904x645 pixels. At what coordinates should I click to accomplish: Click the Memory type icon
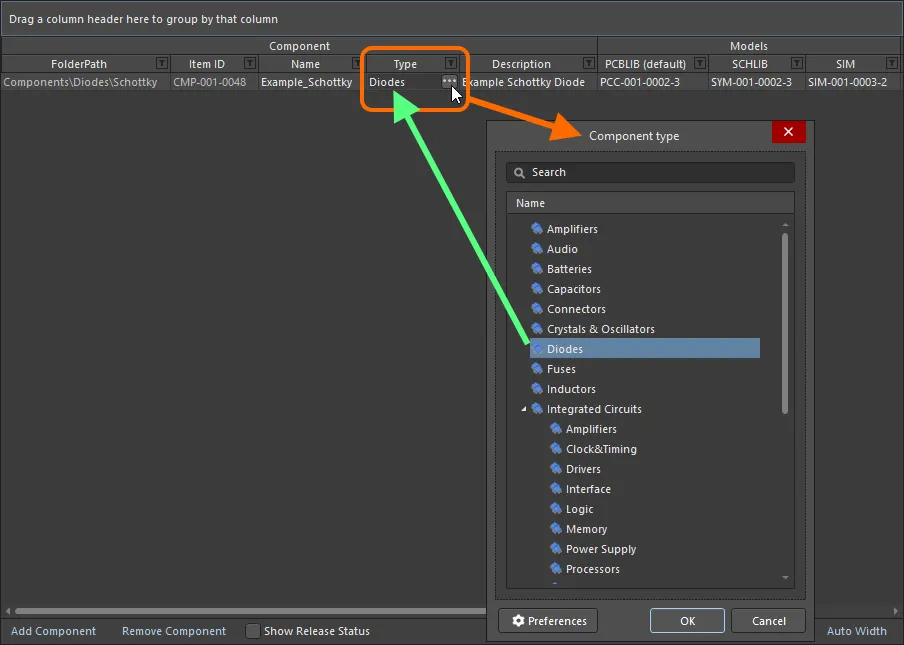pyautogui.click(x=556, y=529)
